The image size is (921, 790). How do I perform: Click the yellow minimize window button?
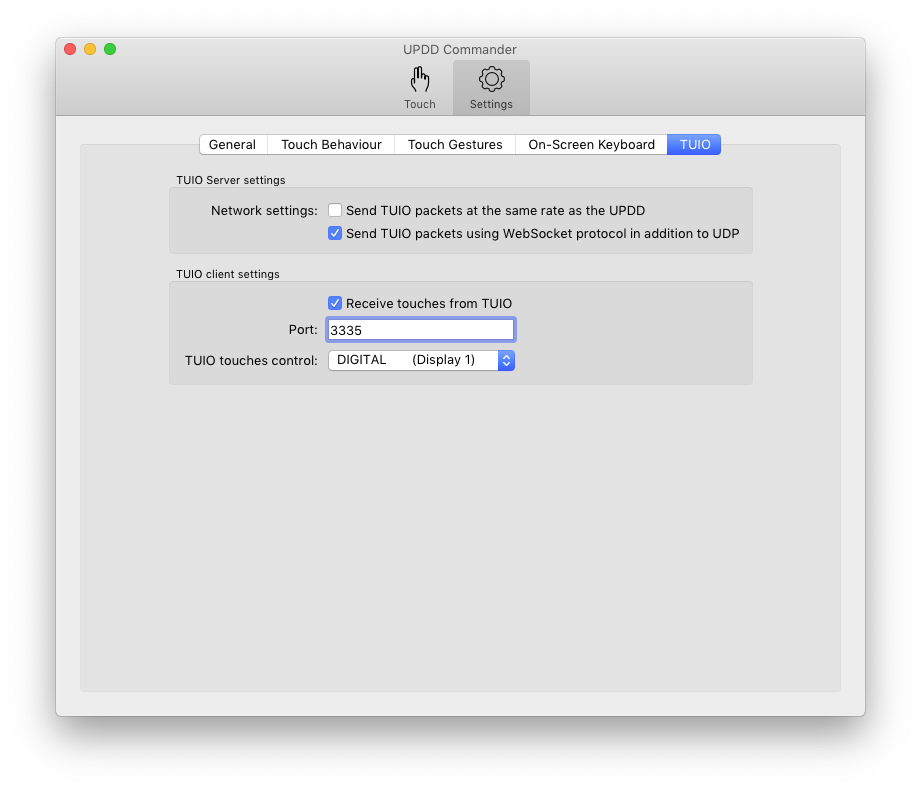click(x=90, y=49)
